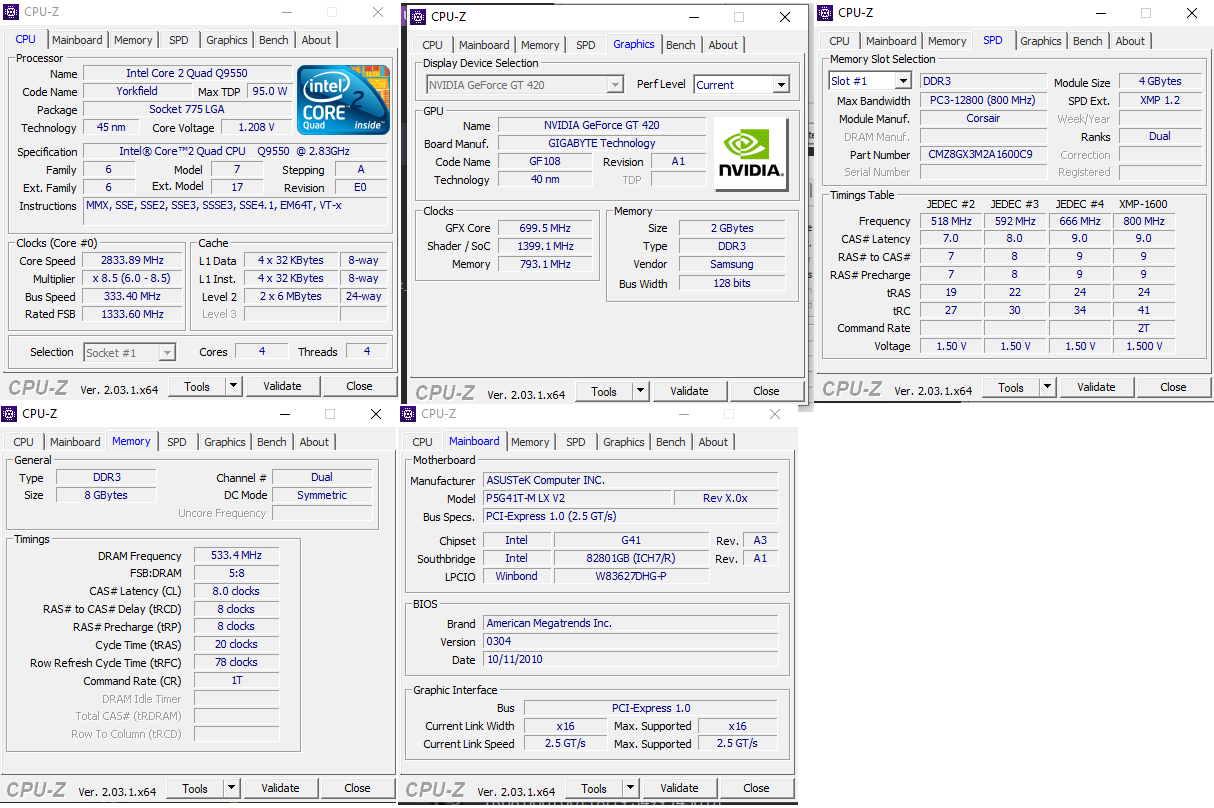Click the Command Rate (CR) value 1T
The width and height of the screenshot is (1214, 808).
(236, 680)
